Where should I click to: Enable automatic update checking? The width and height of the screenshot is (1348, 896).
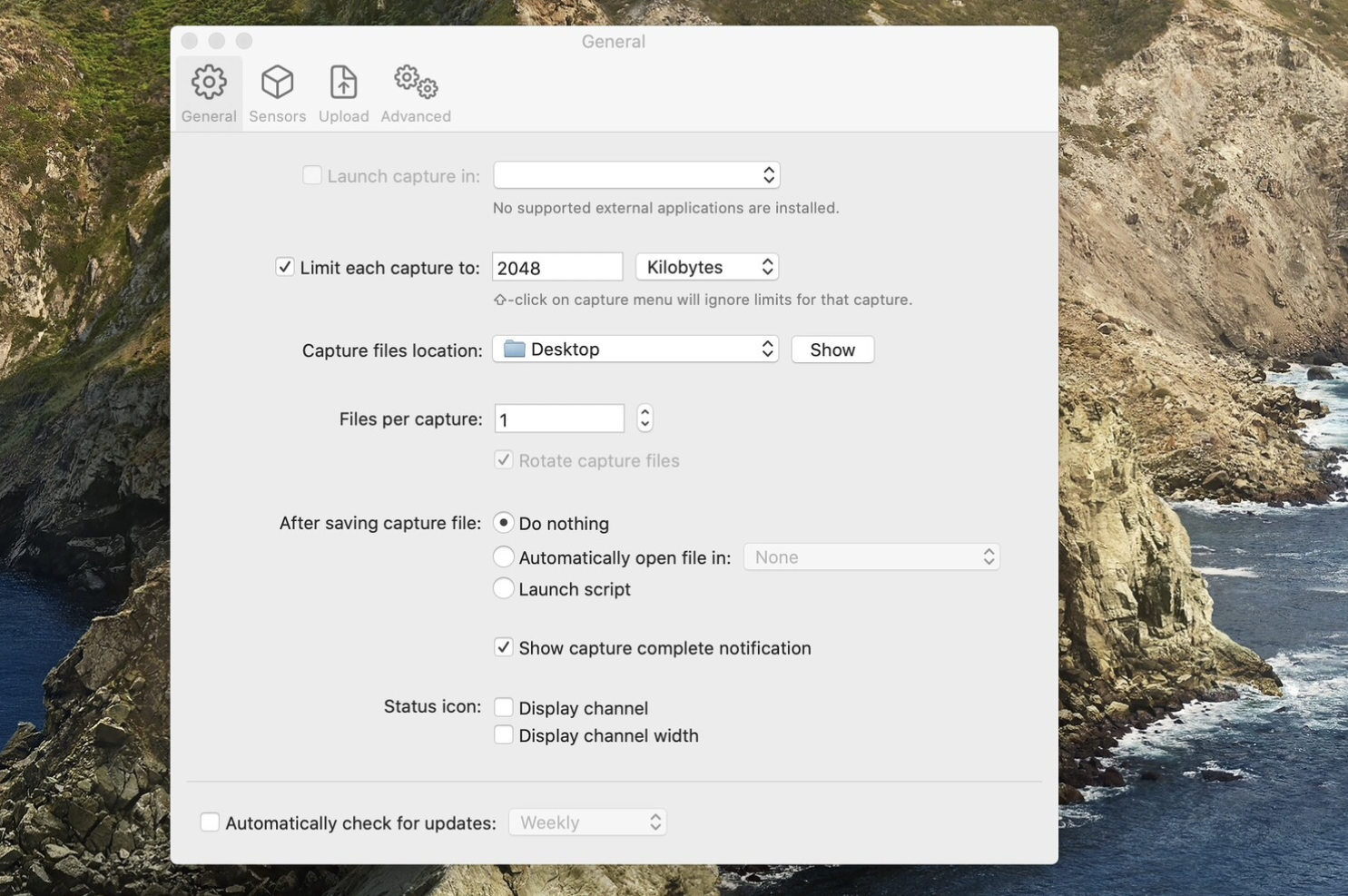coord(210,821)
